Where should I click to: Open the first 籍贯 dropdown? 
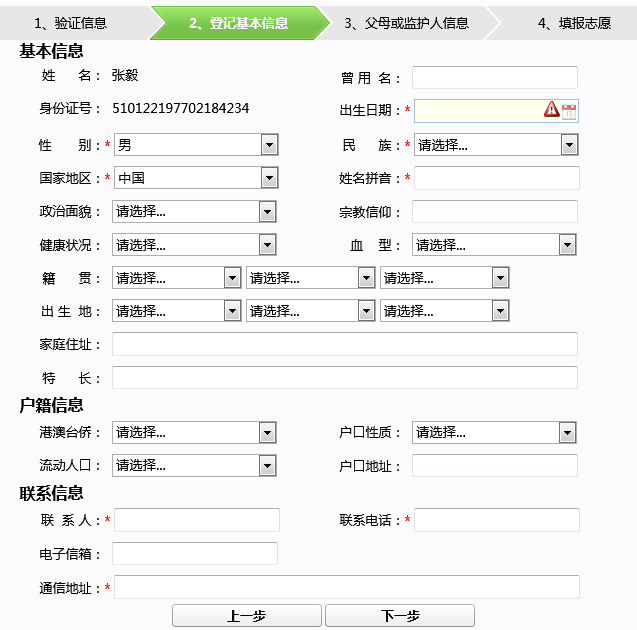(x=176, y=278)
